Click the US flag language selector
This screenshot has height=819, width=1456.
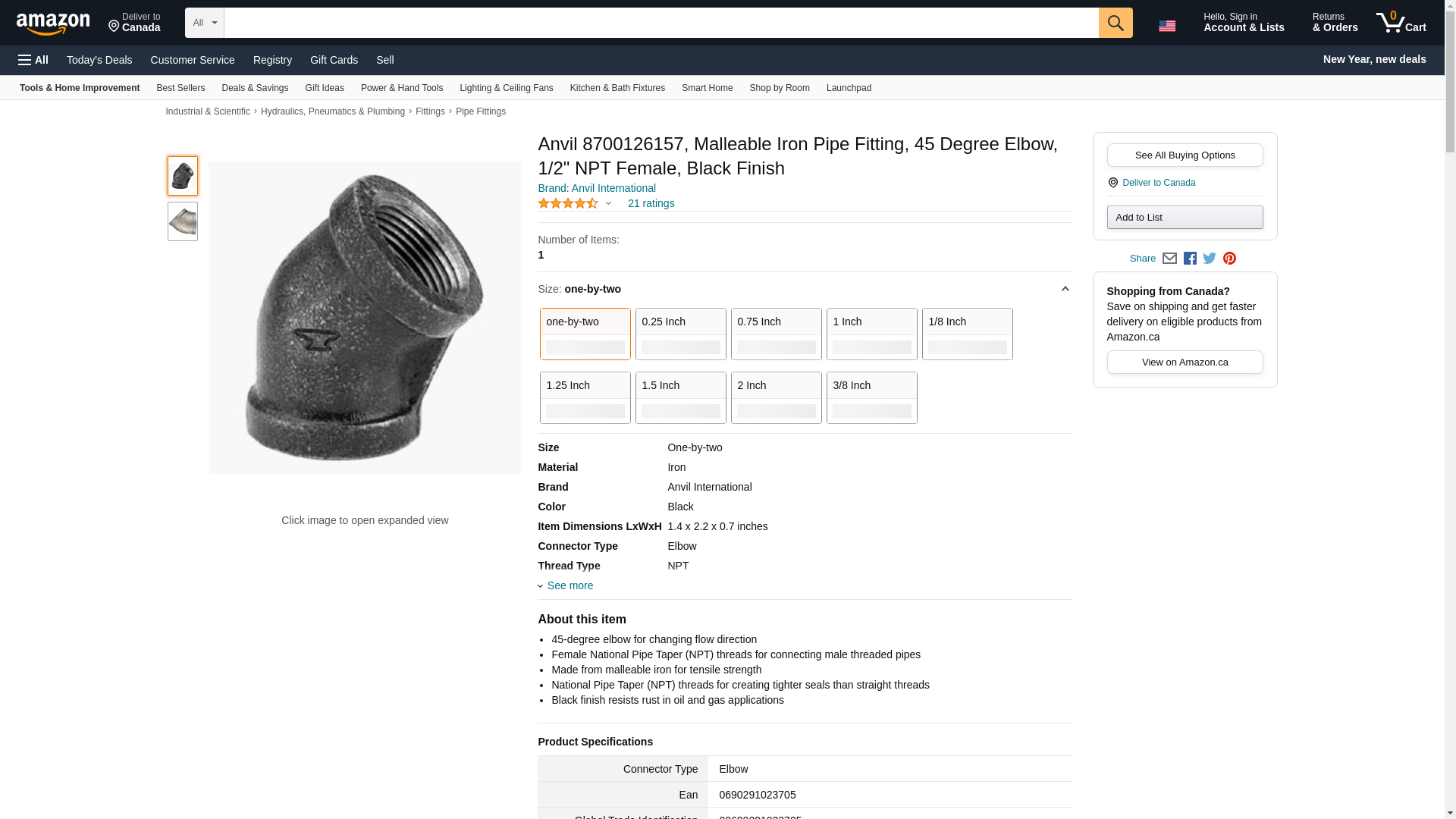pos(1167,26)
